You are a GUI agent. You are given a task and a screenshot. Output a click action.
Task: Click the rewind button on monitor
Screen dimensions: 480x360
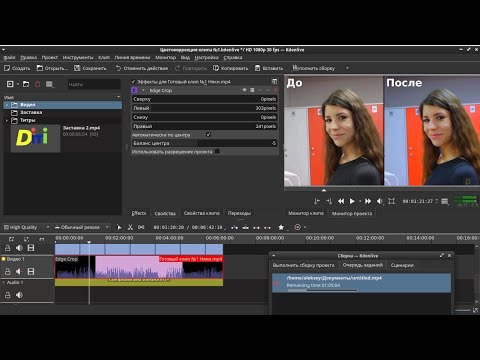click(341, 201)
